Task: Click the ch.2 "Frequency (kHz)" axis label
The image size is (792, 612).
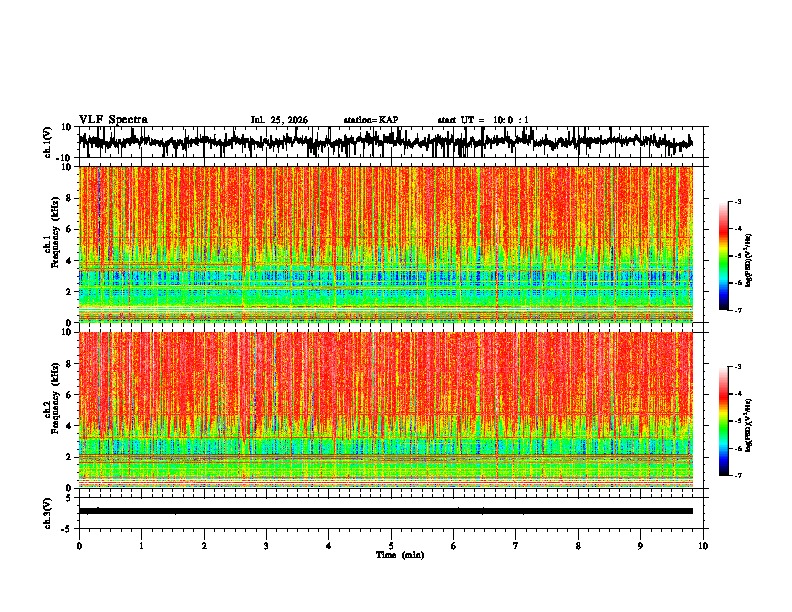Action: point(55,398)
